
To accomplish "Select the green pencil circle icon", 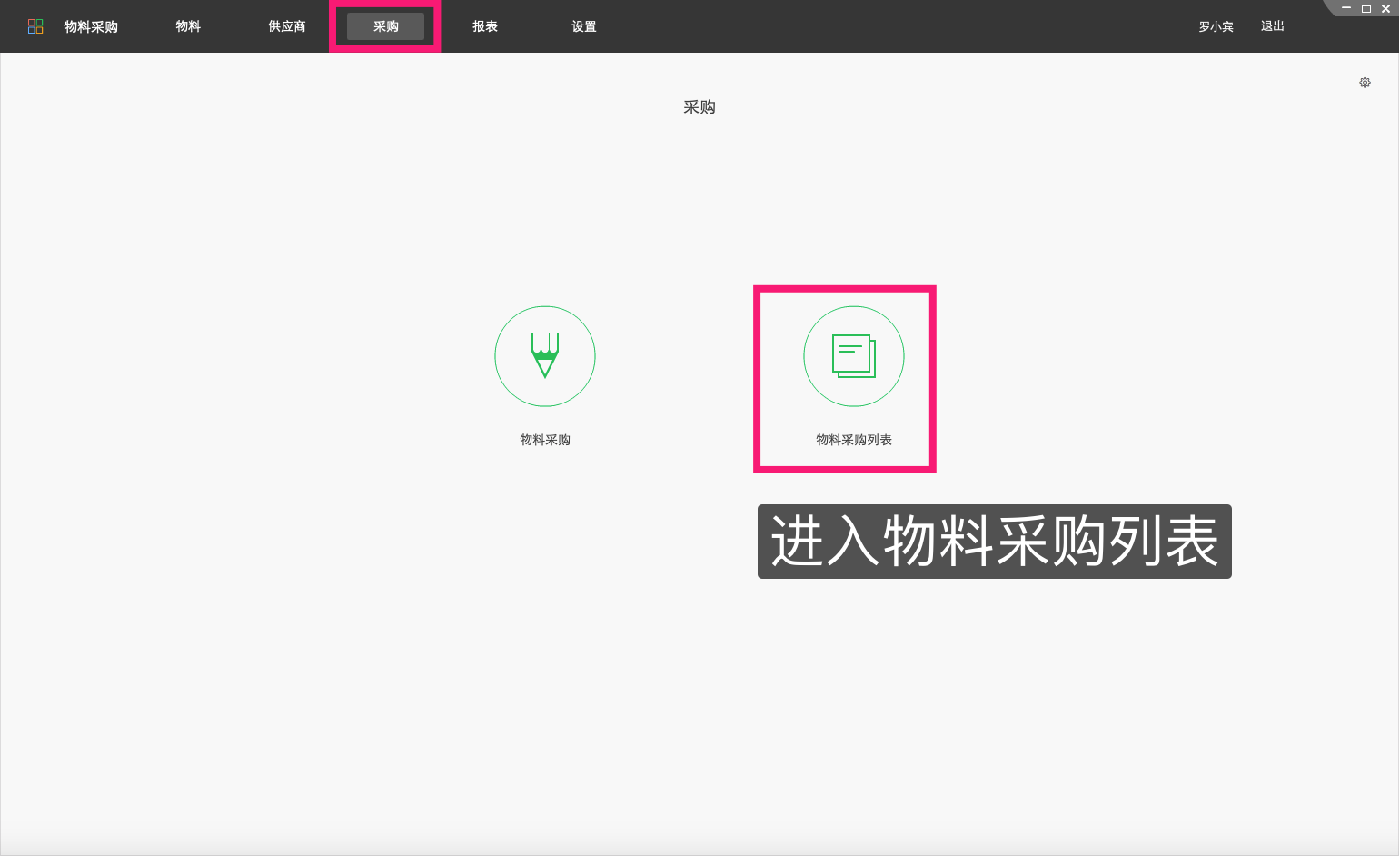I will (544, 356).
